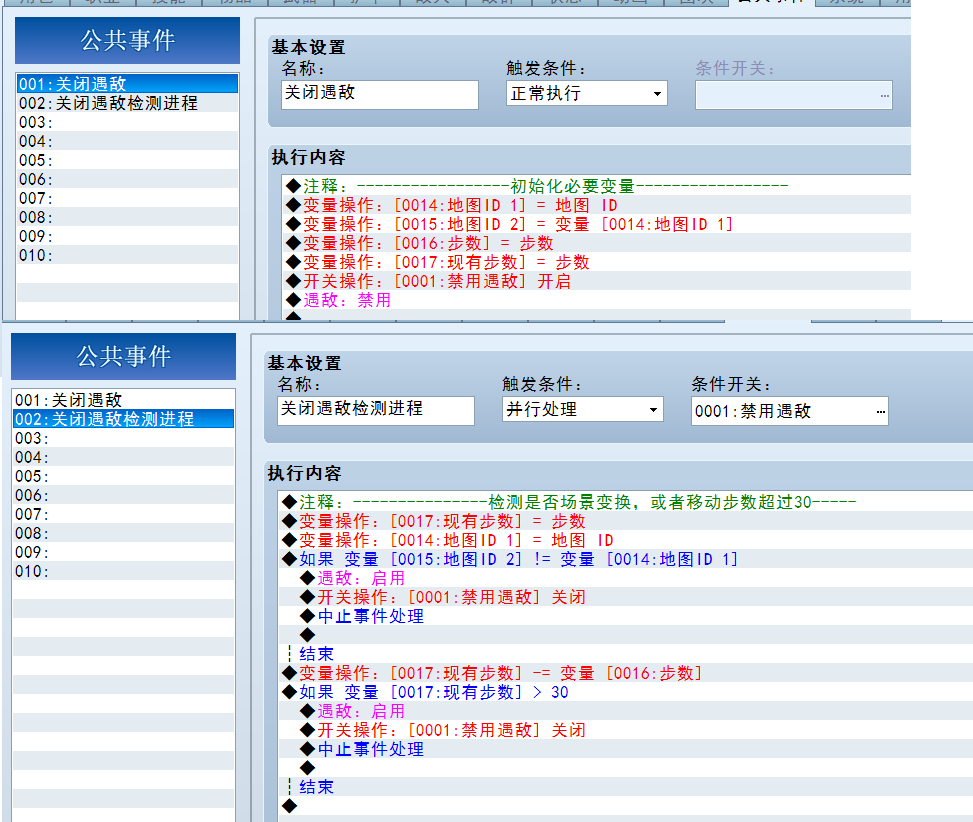
Task: Select the 遇敌：禁用 command line
Action: [x=597, y=300]
